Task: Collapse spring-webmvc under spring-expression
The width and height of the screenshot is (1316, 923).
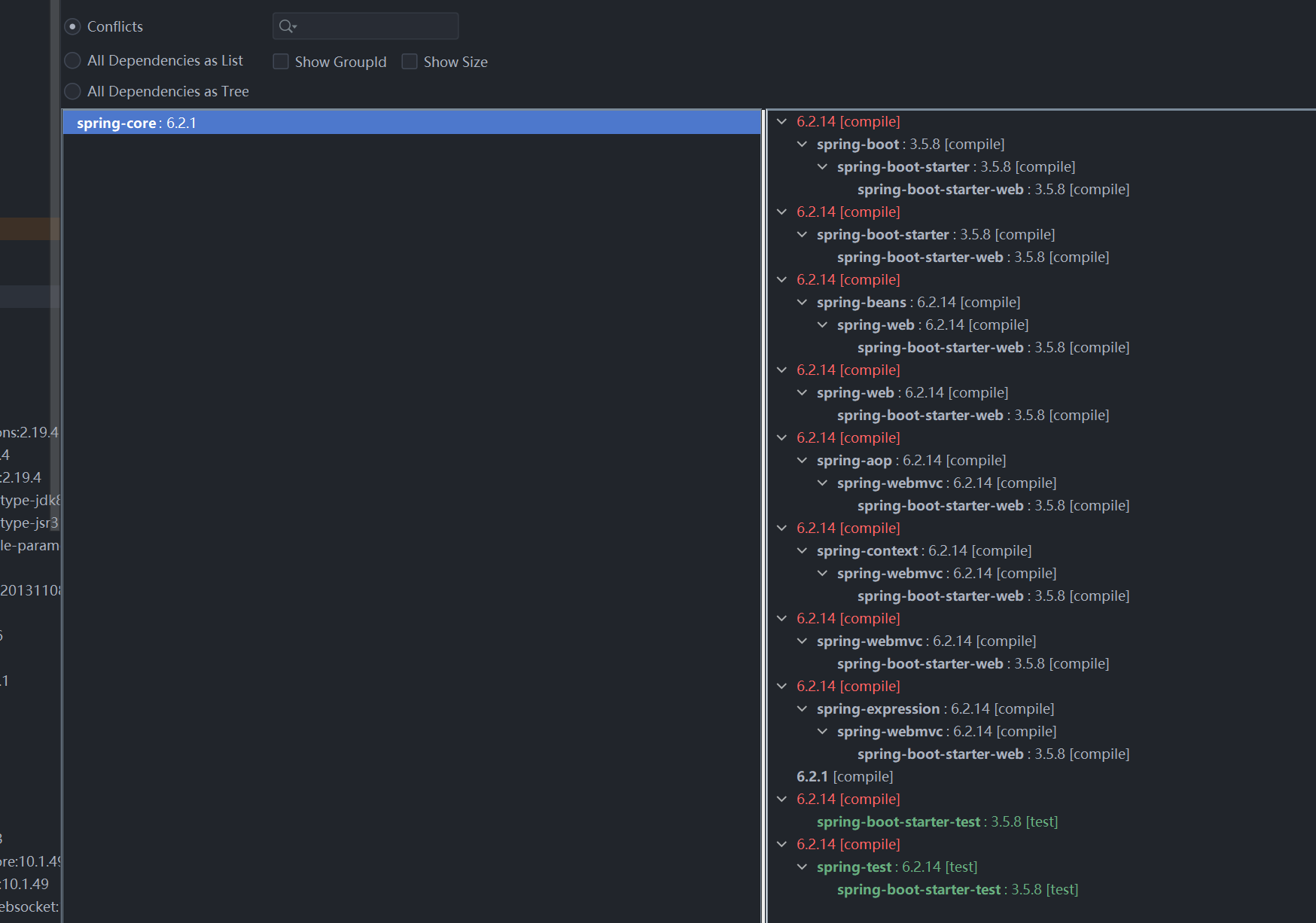Action: tap(822, 731)
